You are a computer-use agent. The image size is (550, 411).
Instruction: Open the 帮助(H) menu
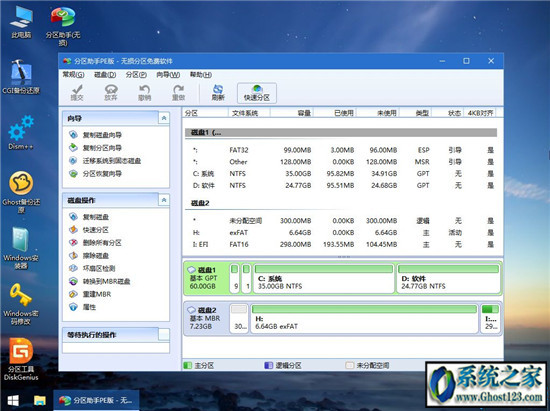201,75
